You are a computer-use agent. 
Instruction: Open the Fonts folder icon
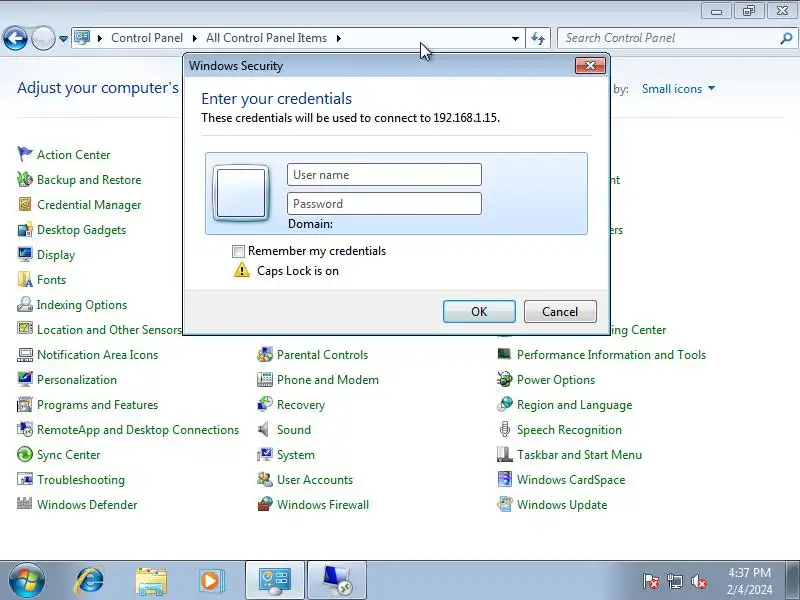pos(24,279)
